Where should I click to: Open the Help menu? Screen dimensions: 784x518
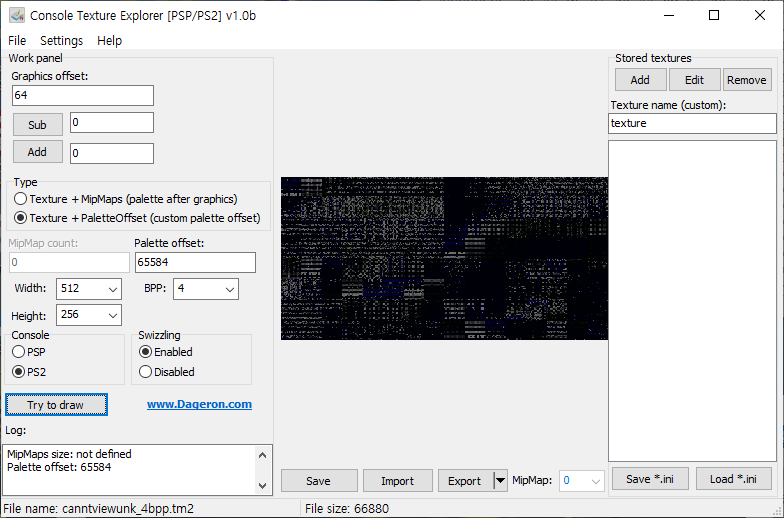(110, 40)
